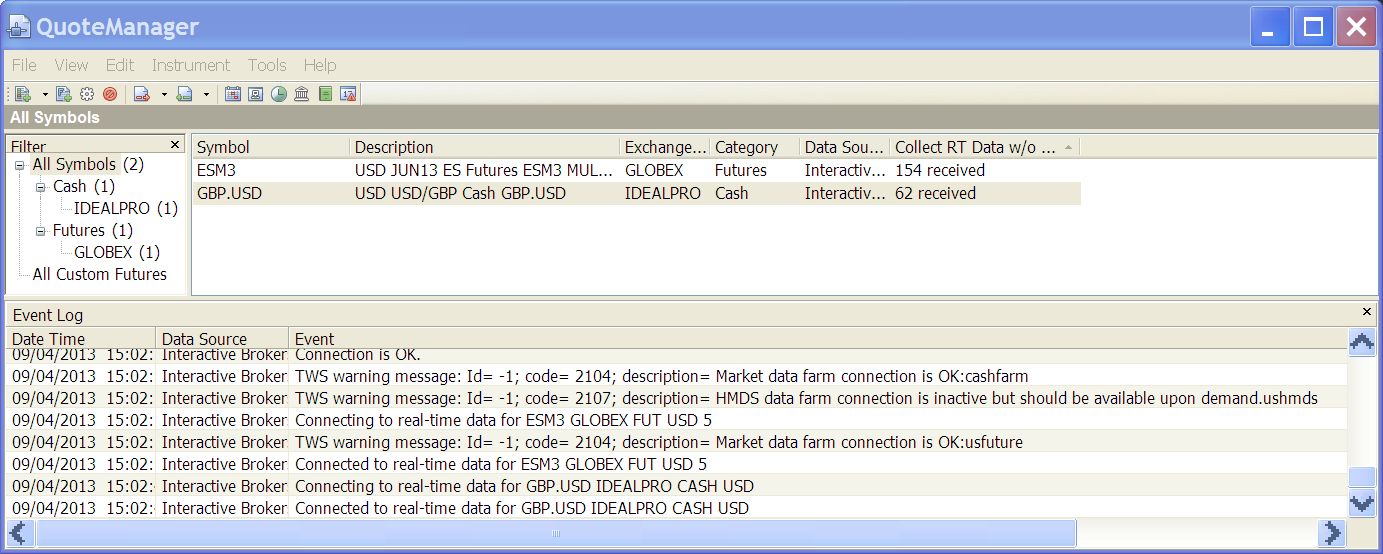Click the Add Symbol toolbar icon
This screenshot has height=554, width=1383.
click(23, 94)
